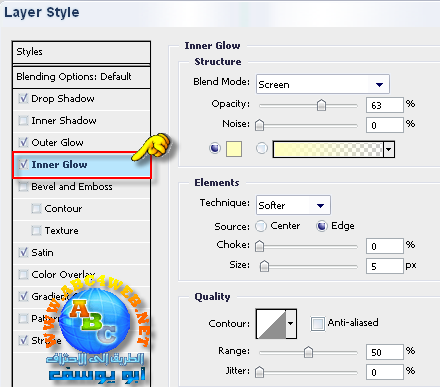Click the Choke slider handle
This screenshot has height=387, width=440.
[x=259, y=246]
